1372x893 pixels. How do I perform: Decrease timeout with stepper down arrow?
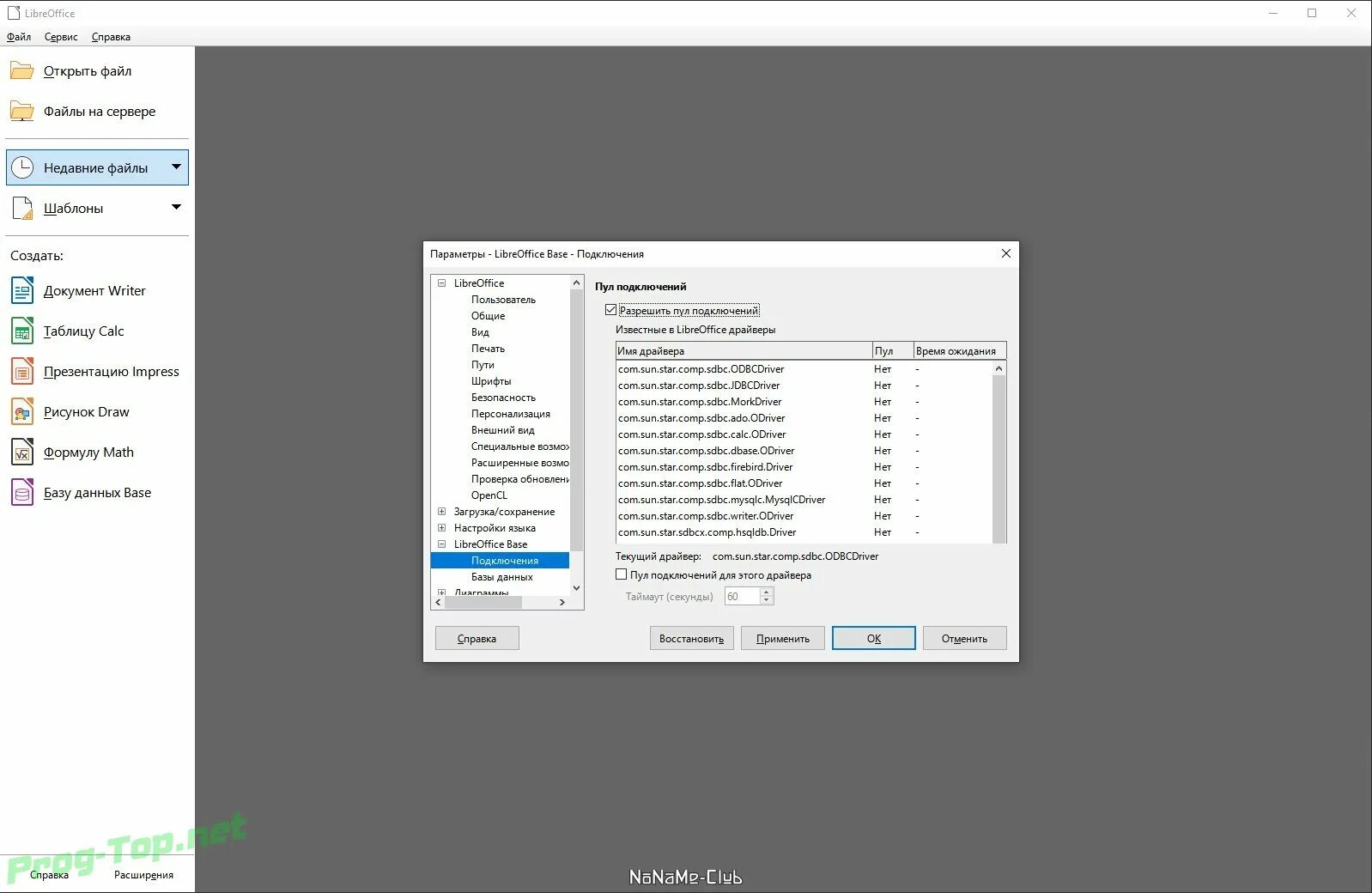(767, 601)
